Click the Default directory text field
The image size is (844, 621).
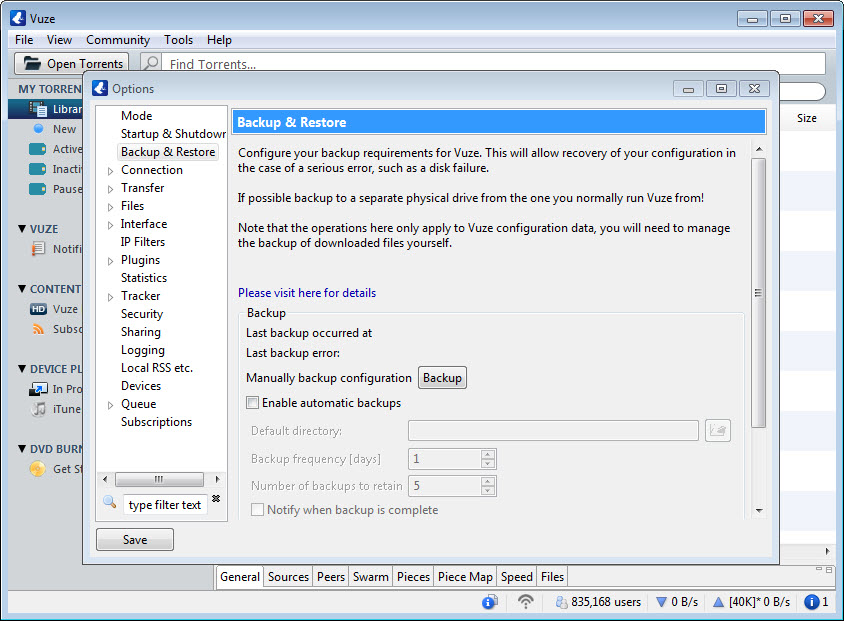[x=553, y=431]
